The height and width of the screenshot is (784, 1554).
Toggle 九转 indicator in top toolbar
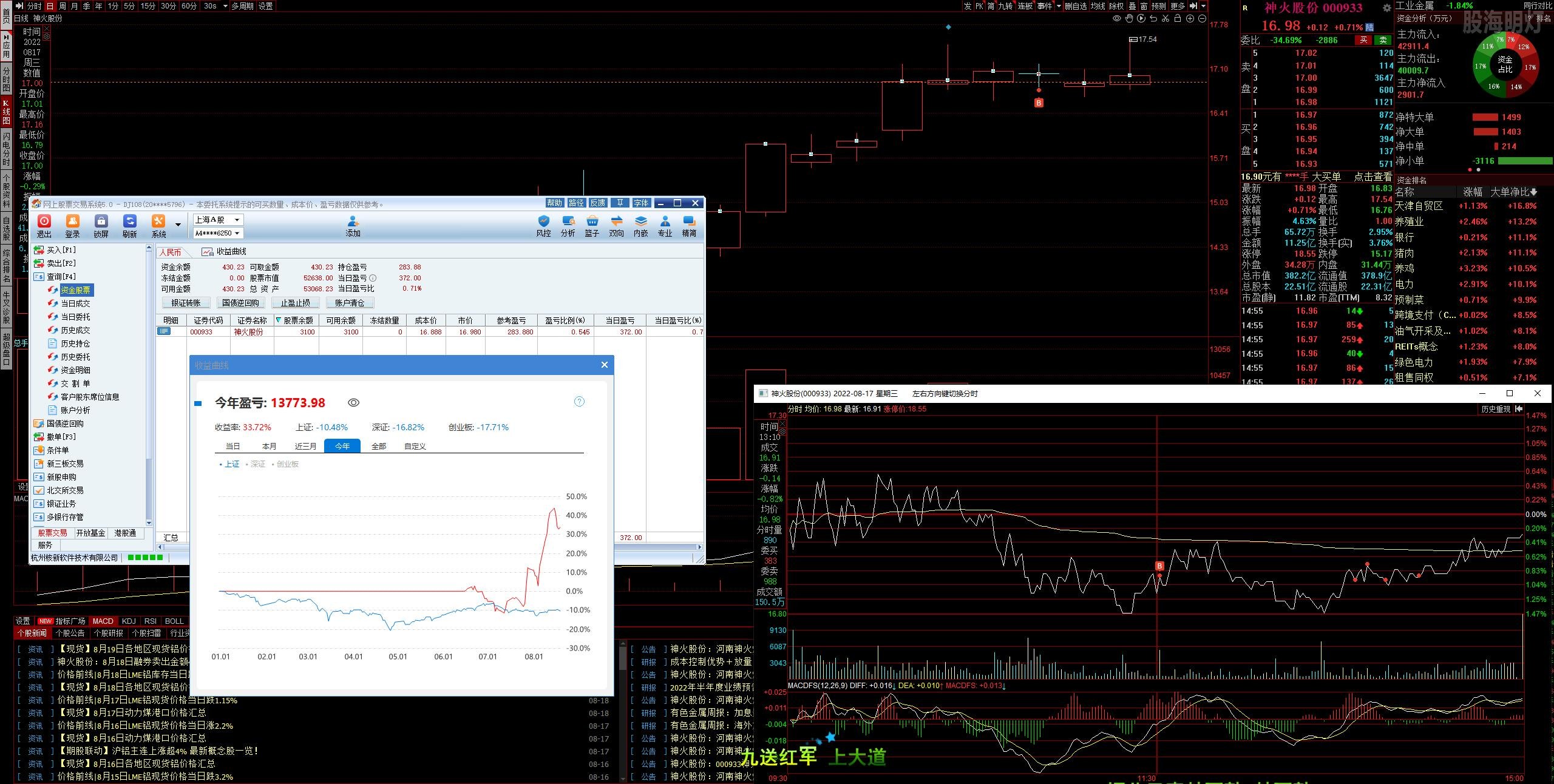coord(1005,6)
